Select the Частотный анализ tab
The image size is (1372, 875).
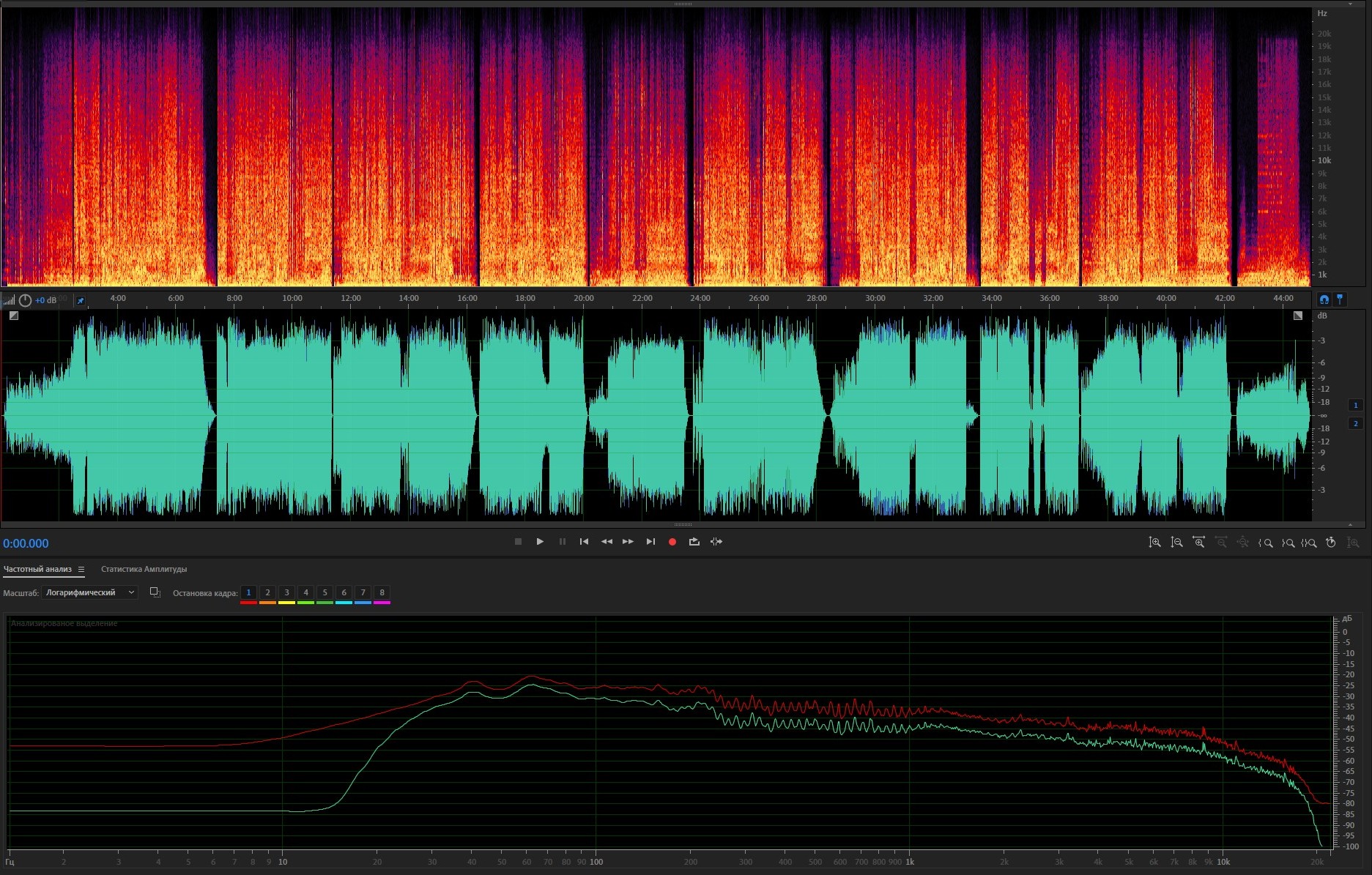pos(37,569)
